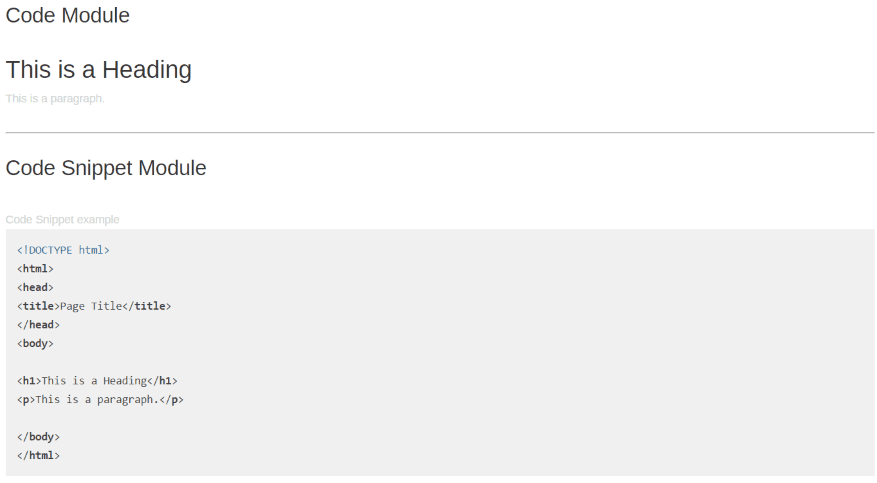Click the "Code Module" heading
This screenshot has height=483, width=877.
pos(67,16)
